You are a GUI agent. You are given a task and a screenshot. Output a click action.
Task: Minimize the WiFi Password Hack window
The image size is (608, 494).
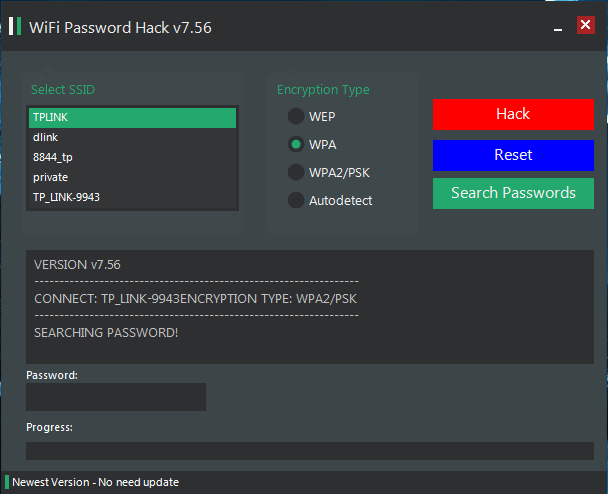(558, 29)
